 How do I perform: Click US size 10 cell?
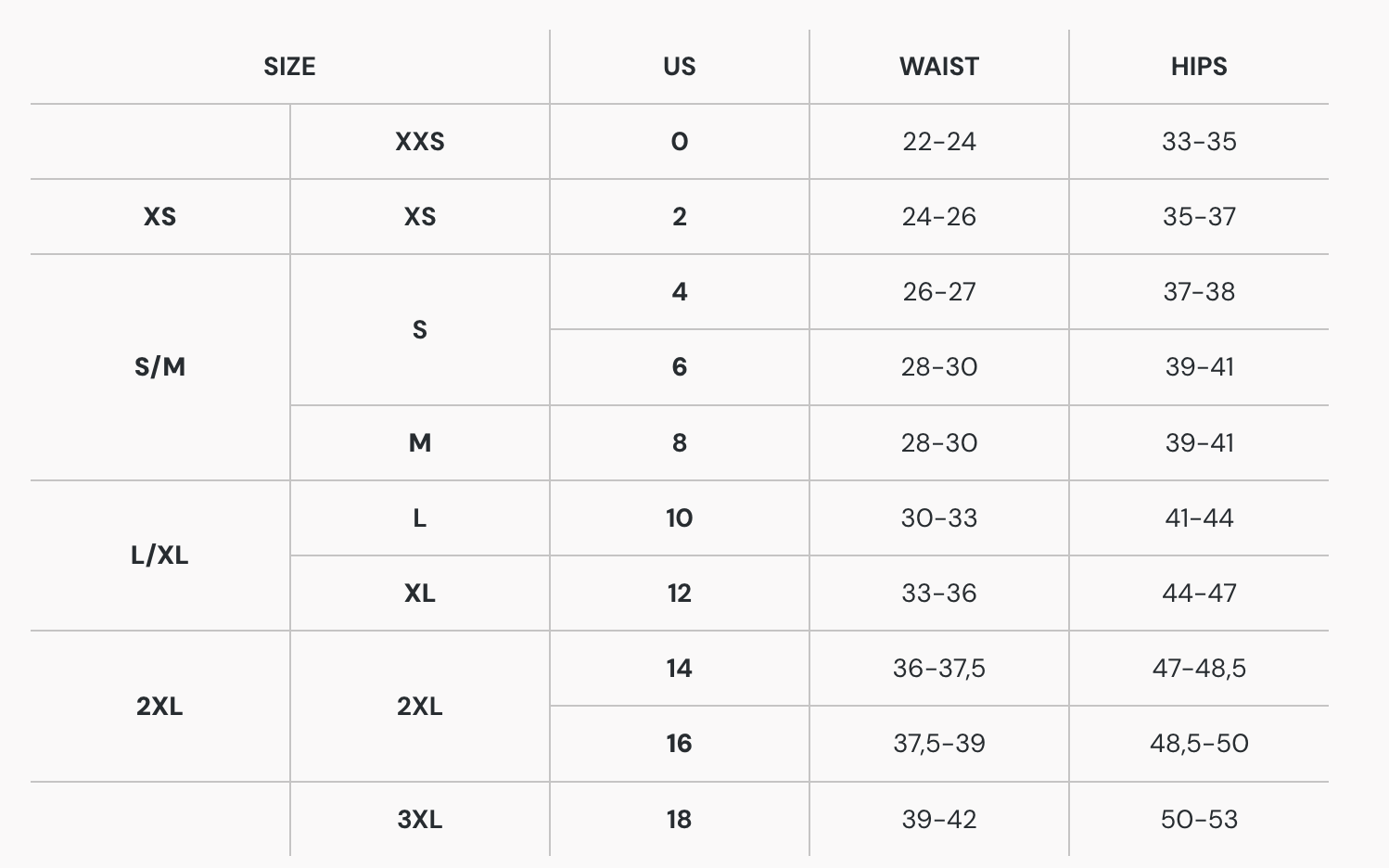point(679,518)
